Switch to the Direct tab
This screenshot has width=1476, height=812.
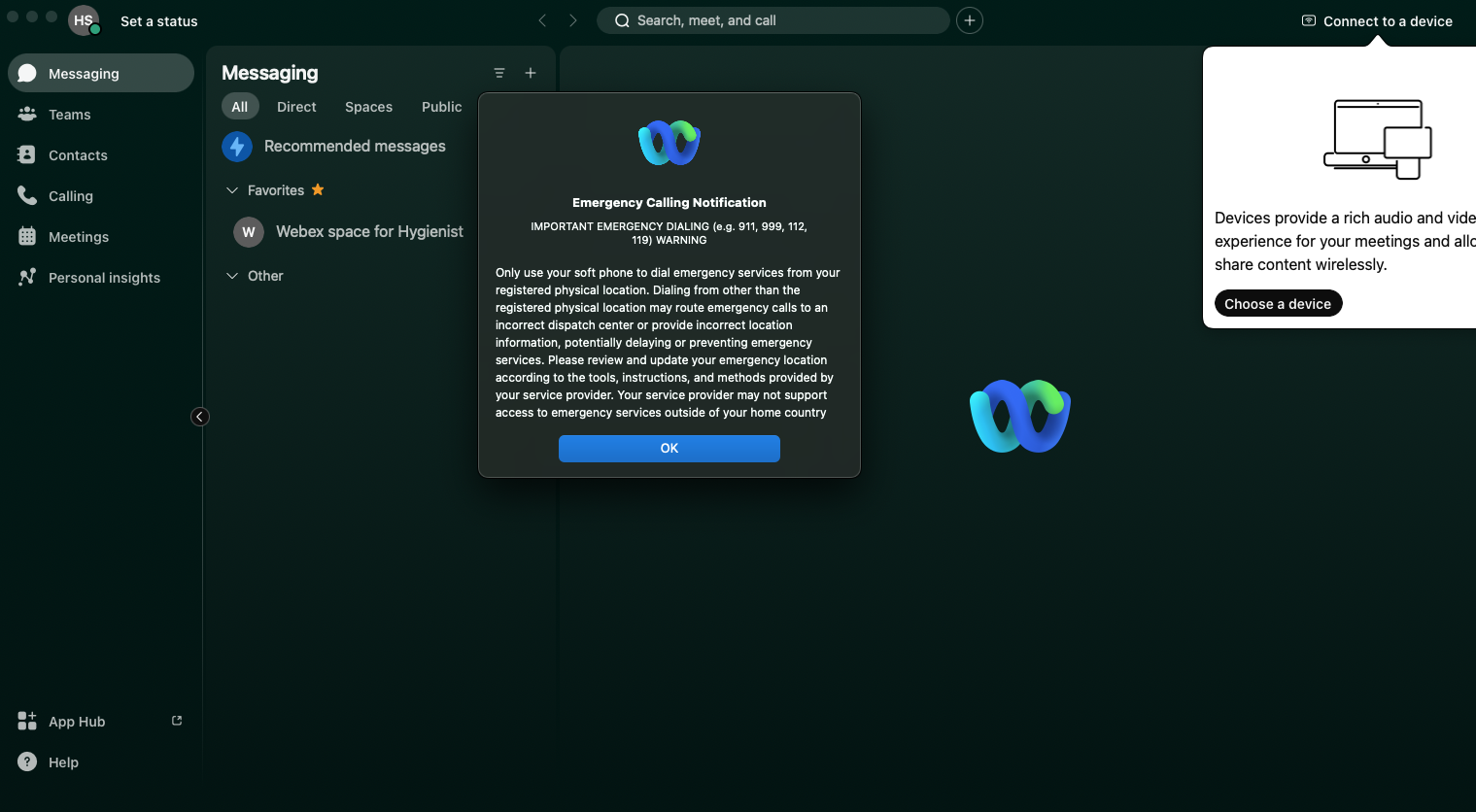[x=296, y=107]
